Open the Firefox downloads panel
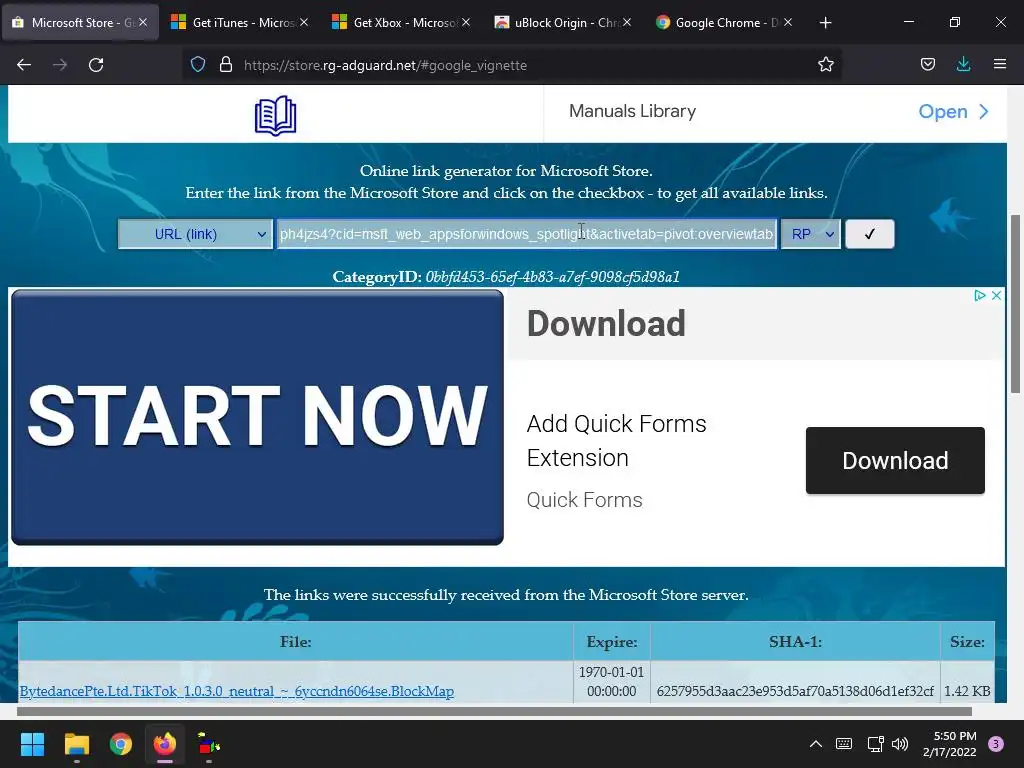The height and width of the screenshot is (768, 1024). pos(963,65)
